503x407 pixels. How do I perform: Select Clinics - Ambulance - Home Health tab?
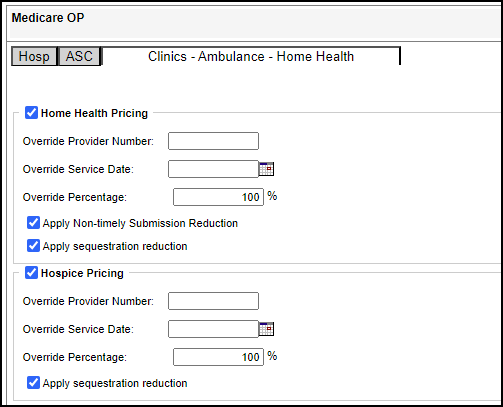click(251, 56)
